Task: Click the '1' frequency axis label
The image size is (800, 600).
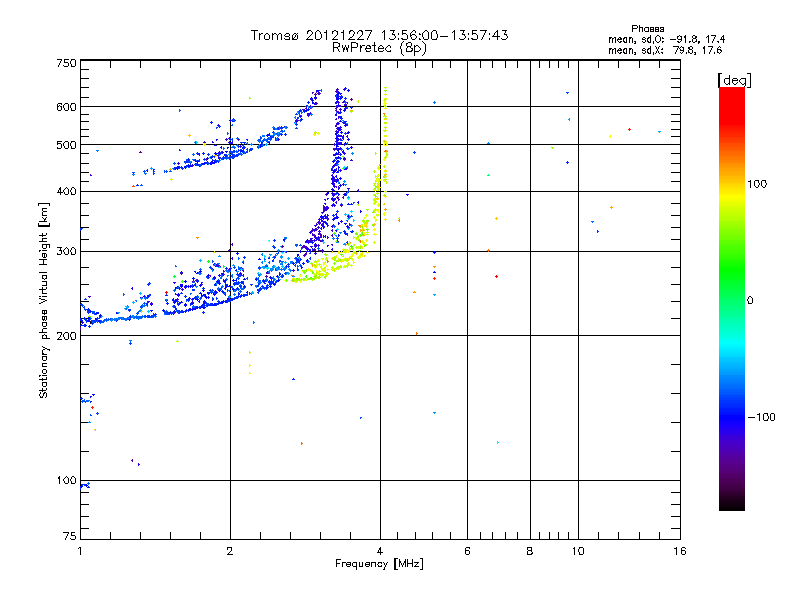Action: coord(80,551)
